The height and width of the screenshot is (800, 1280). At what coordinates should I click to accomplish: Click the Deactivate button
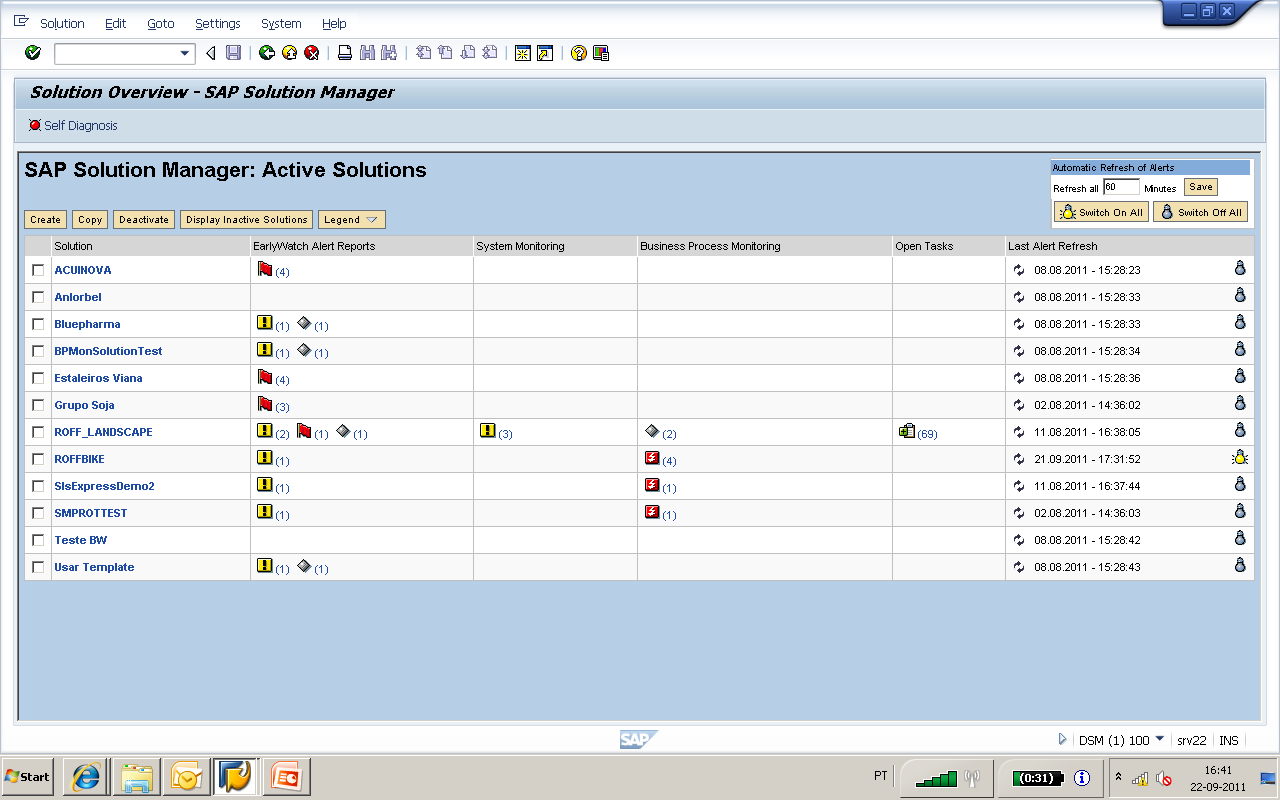(x=144, y=219)
